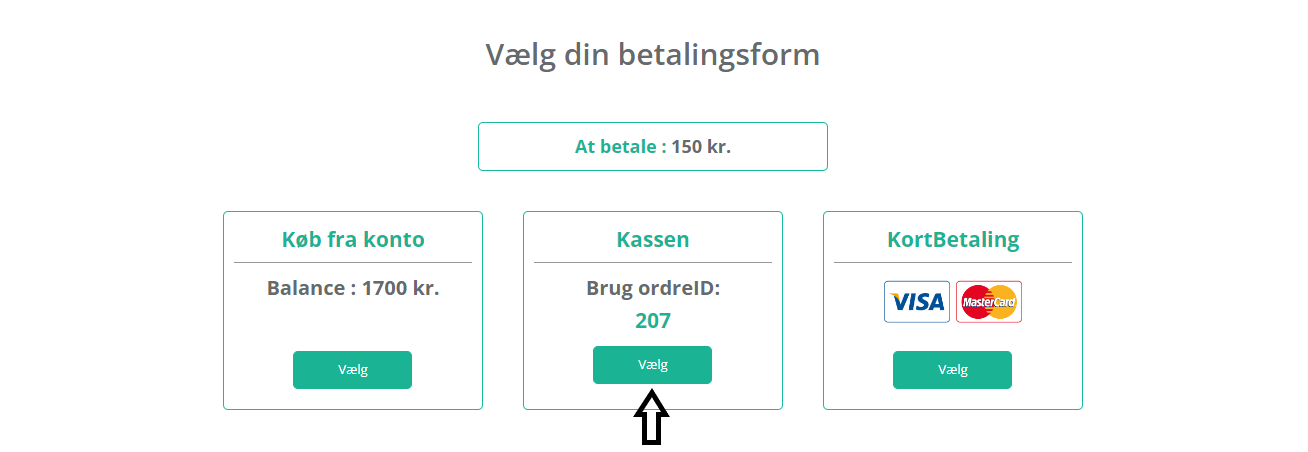The height and width of the screenshot is (452, 1308).
Task: Click the Kassen card title
Action: tap(652, 240)
